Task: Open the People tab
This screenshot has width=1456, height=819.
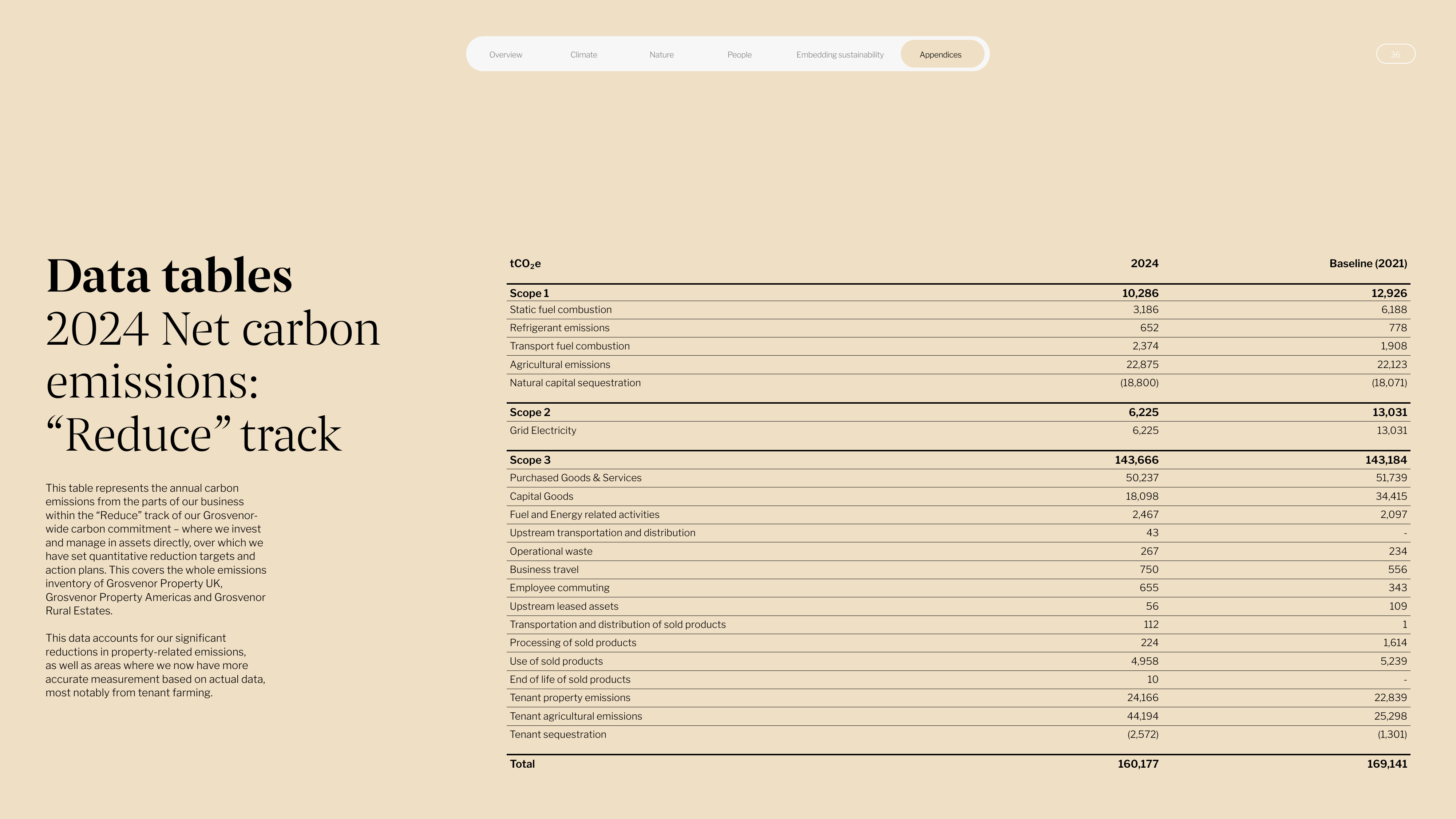Action: click(739, 55)
